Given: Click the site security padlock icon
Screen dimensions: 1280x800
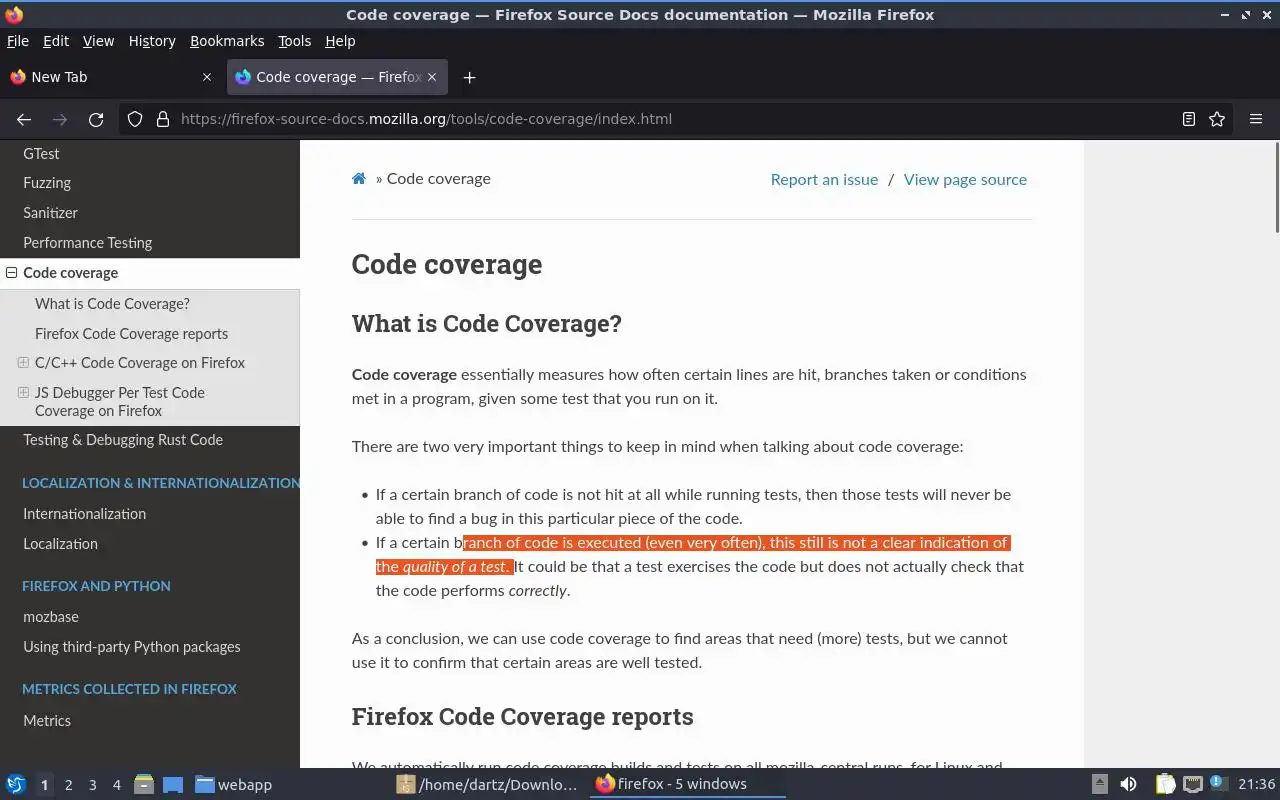Looking at the screenshot, I should tap(163, 119).
